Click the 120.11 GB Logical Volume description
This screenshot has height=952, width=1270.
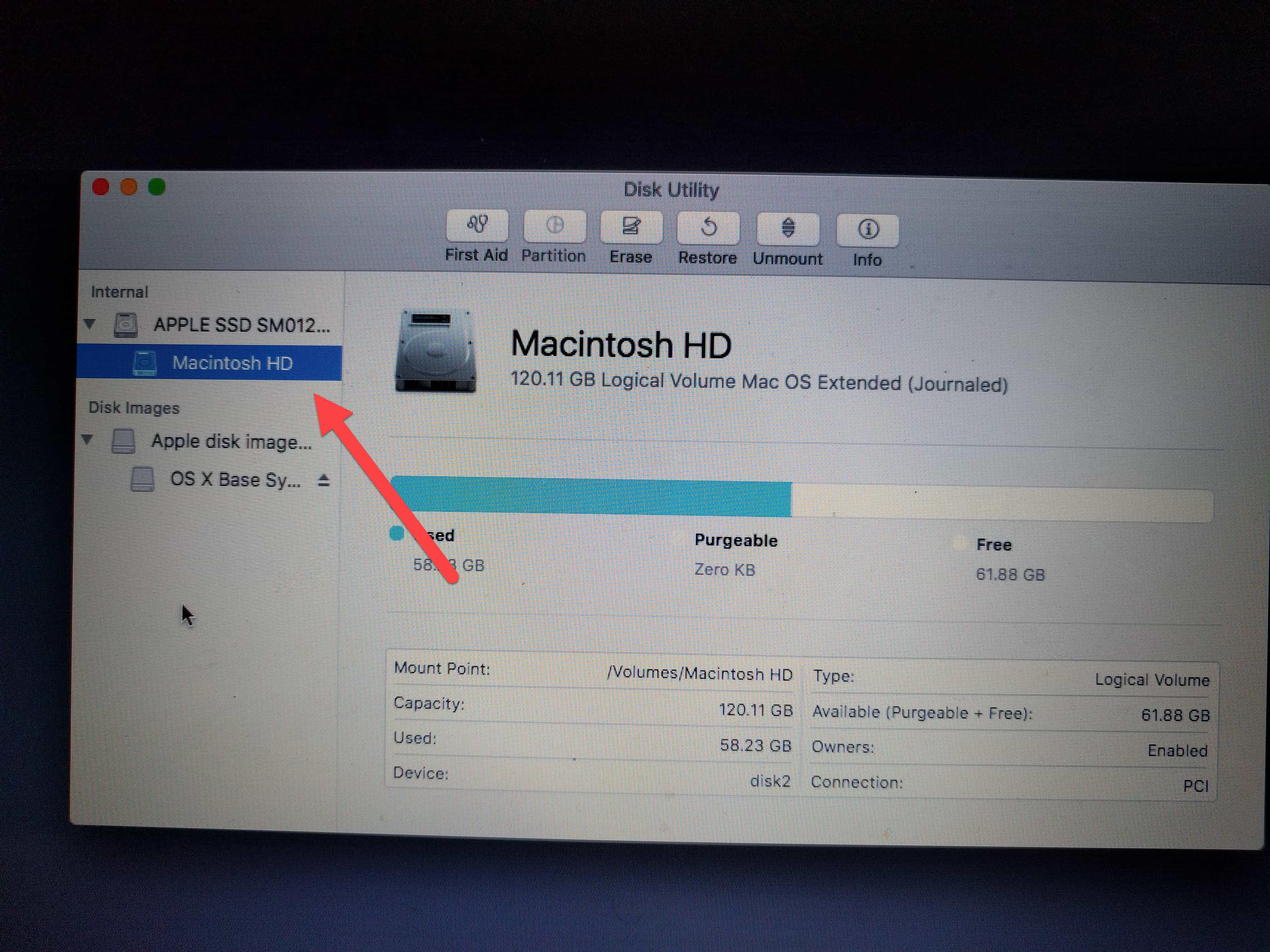pos(759,382)
